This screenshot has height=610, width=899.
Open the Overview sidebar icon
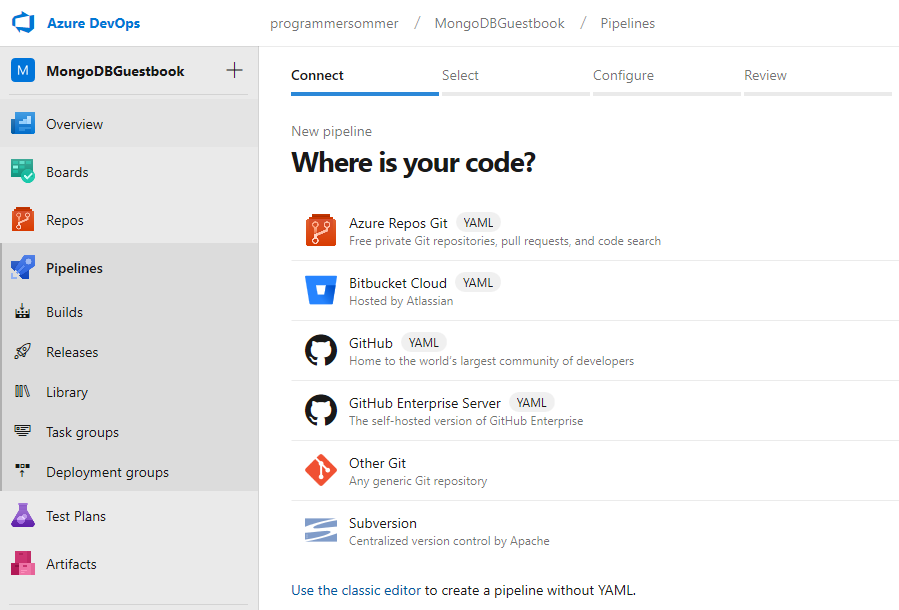pyautogui.click(x=23, y=124)
